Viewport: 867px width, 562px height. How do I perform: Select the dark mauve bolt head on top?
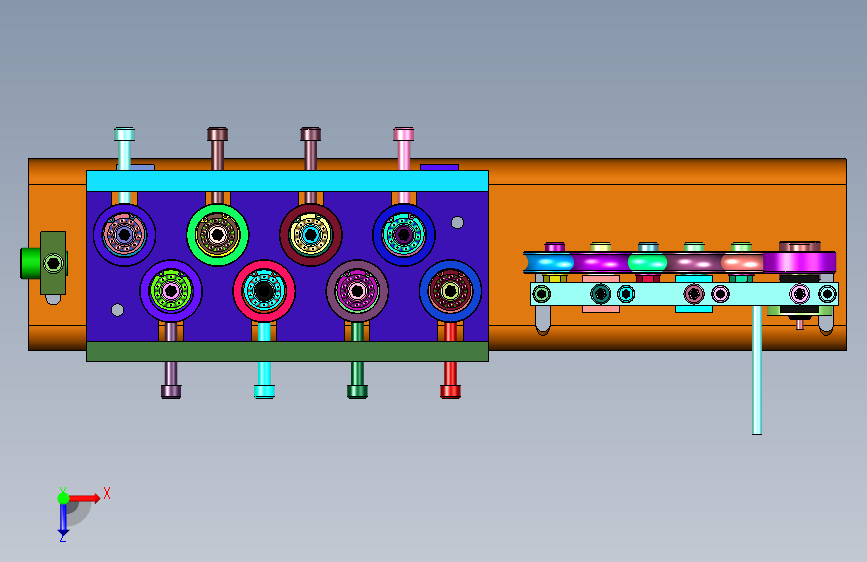(311, 134)
